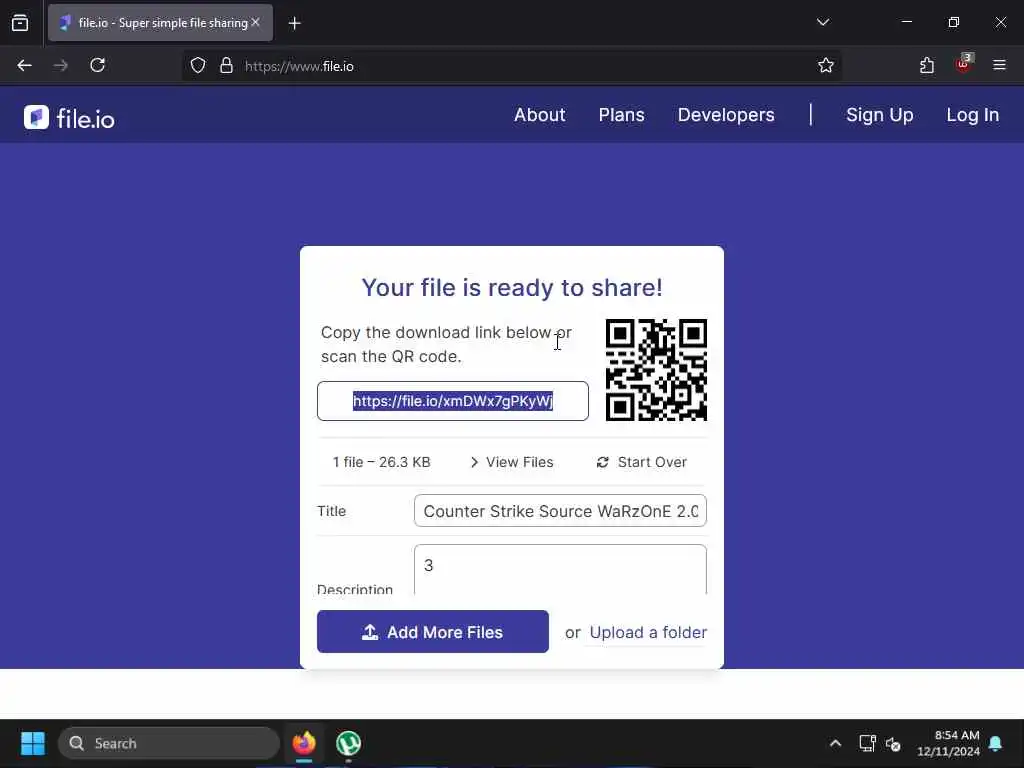Show hidden system tray icons

(835, 743)
